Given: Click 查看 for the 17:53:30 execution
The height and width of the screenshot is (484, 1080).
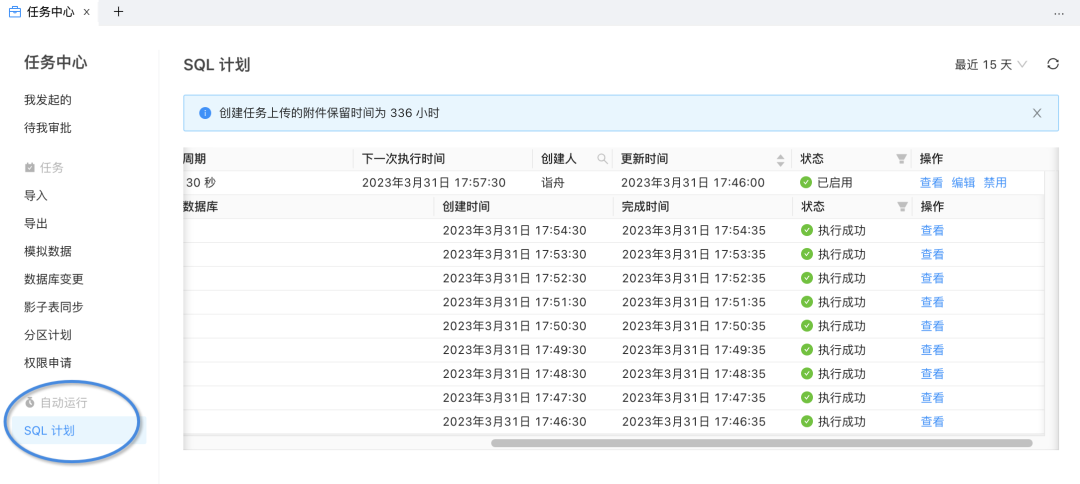Looking at the screenshot, I should coord(932,254).
